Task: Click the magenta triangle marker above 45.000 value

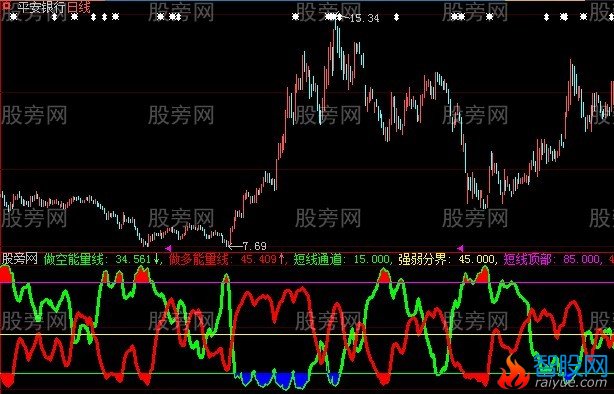Action: (460, 248)
